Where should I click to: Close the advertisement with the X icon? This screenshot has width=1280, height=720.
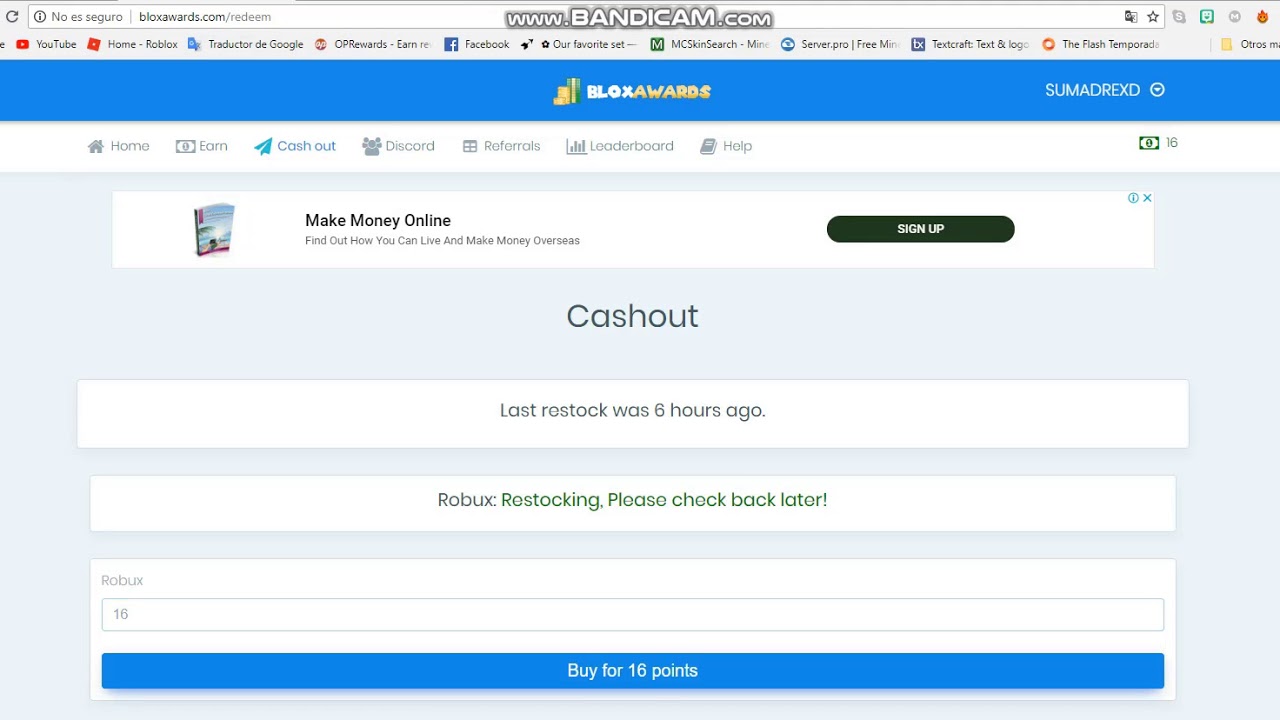click(x=1147, y=198)
